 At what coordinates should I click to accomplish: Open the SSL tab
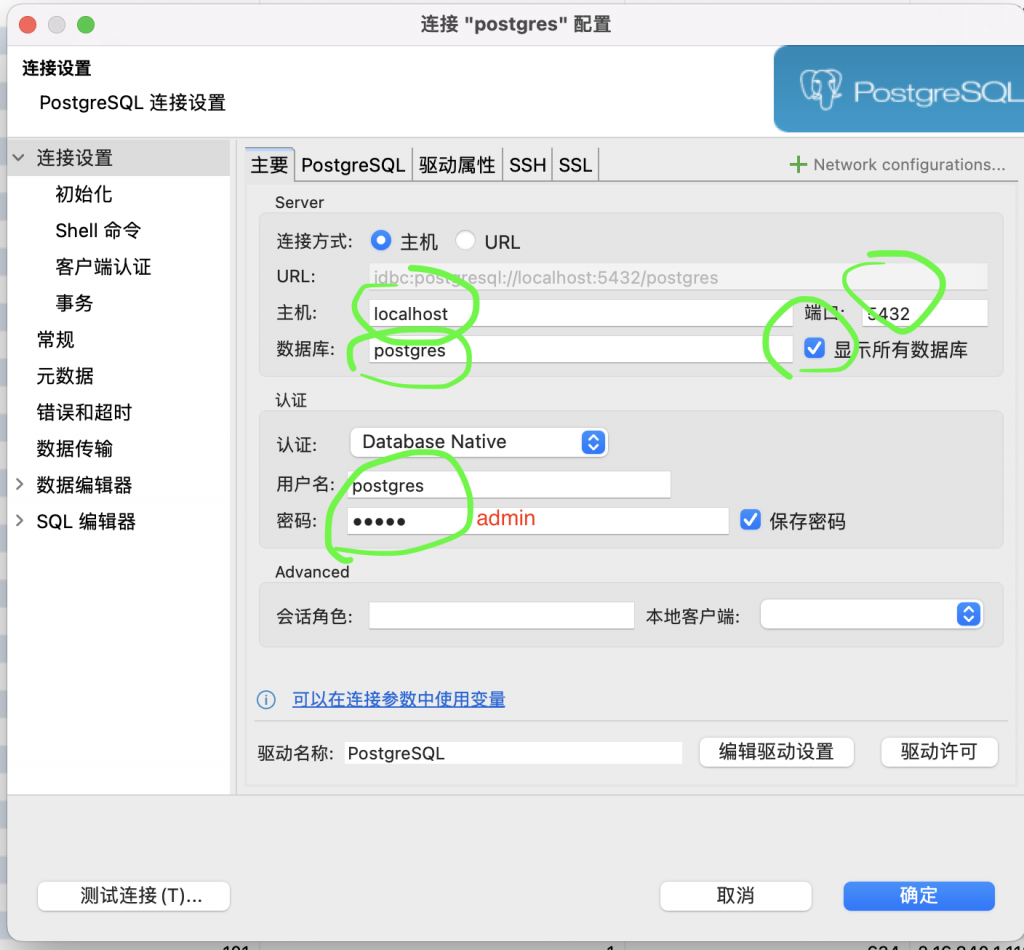pyautogui.click(x=575, y=165)
